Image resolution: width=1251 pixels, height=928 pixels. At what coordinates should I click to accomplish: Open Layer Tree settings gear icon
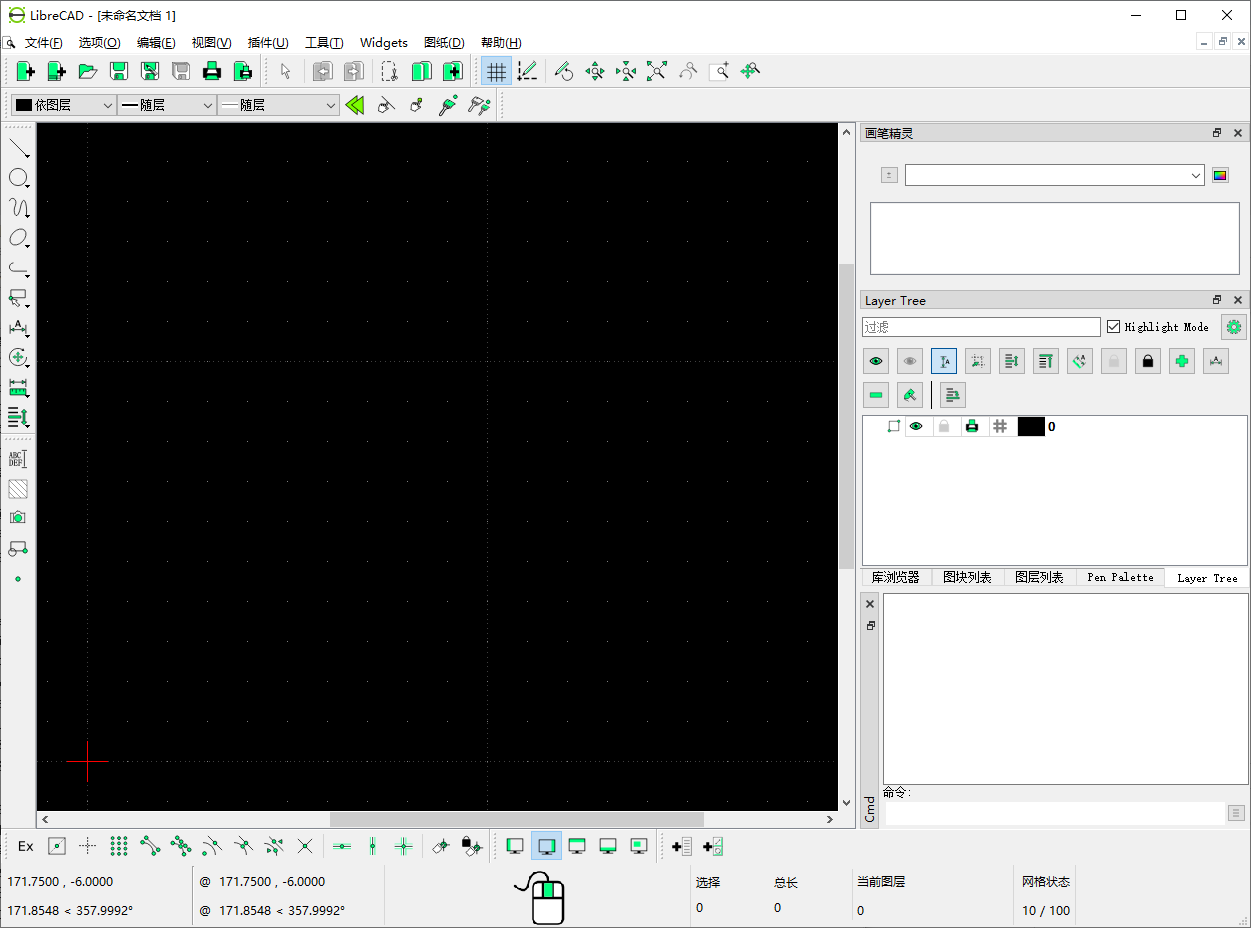(x=1234, y=327)
